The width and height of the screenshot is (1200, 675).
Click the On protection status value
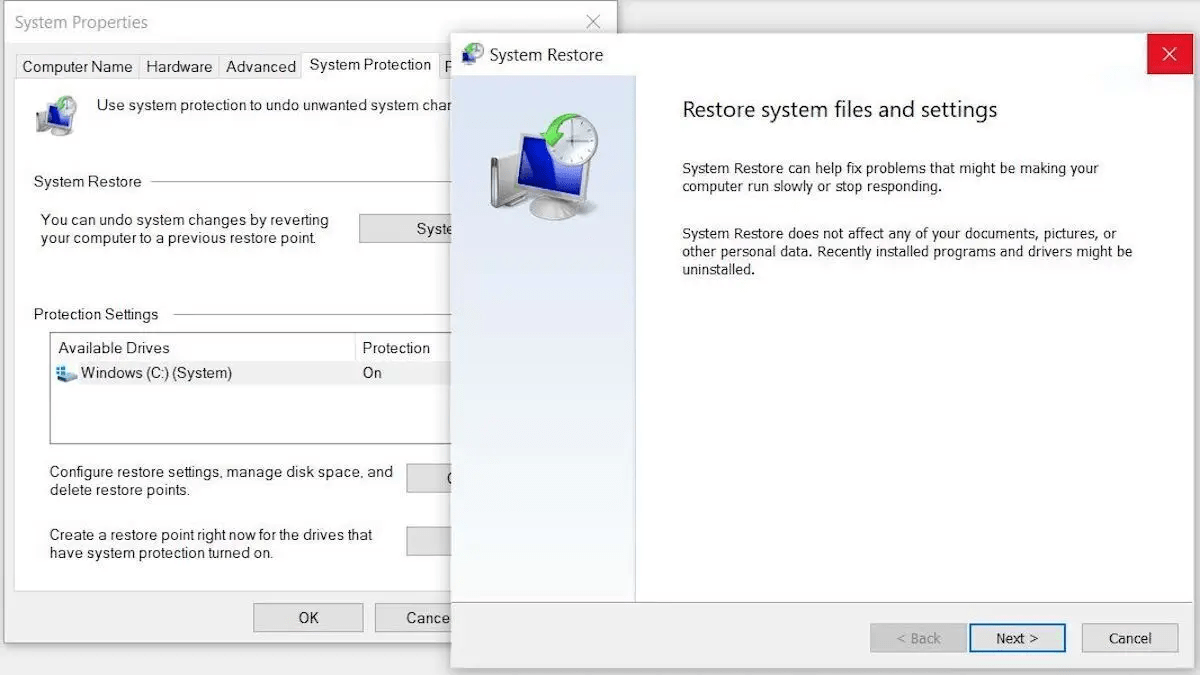[x=372, y=373]
